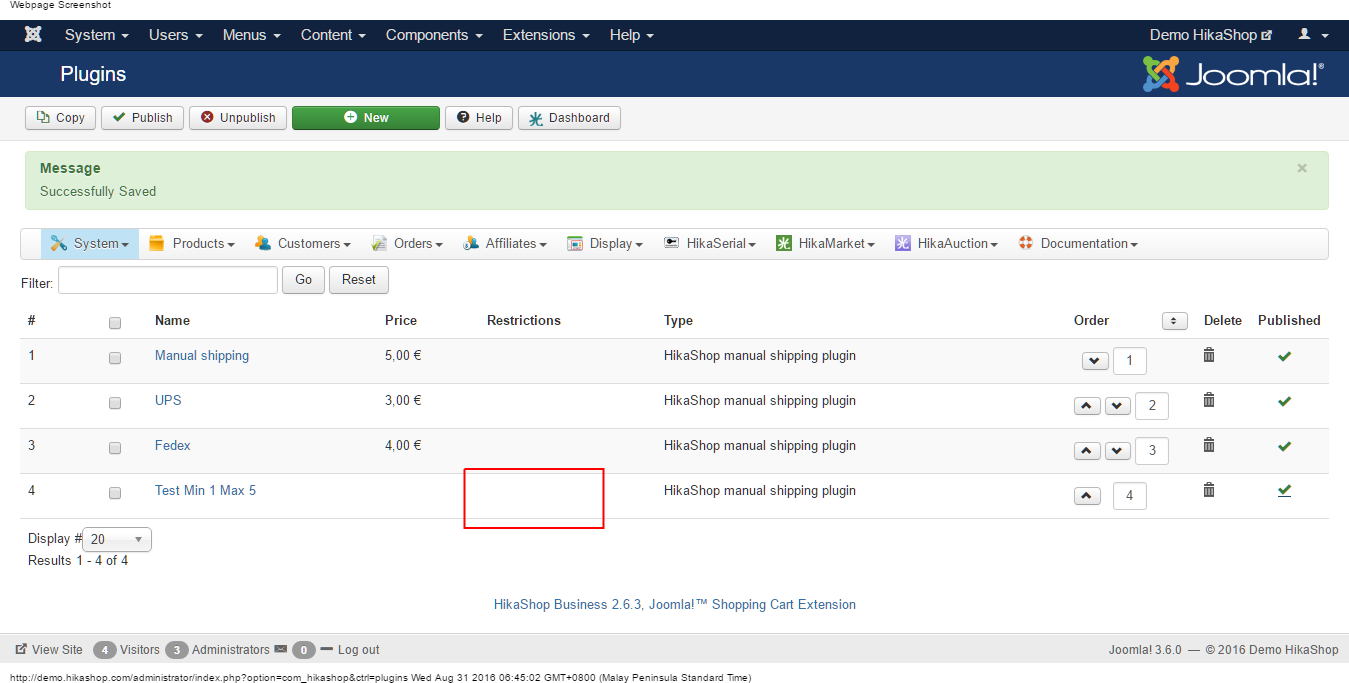This screenshot has width=1349, height=683.
Task: Open the Extensions menu
Action: [546, 35]
